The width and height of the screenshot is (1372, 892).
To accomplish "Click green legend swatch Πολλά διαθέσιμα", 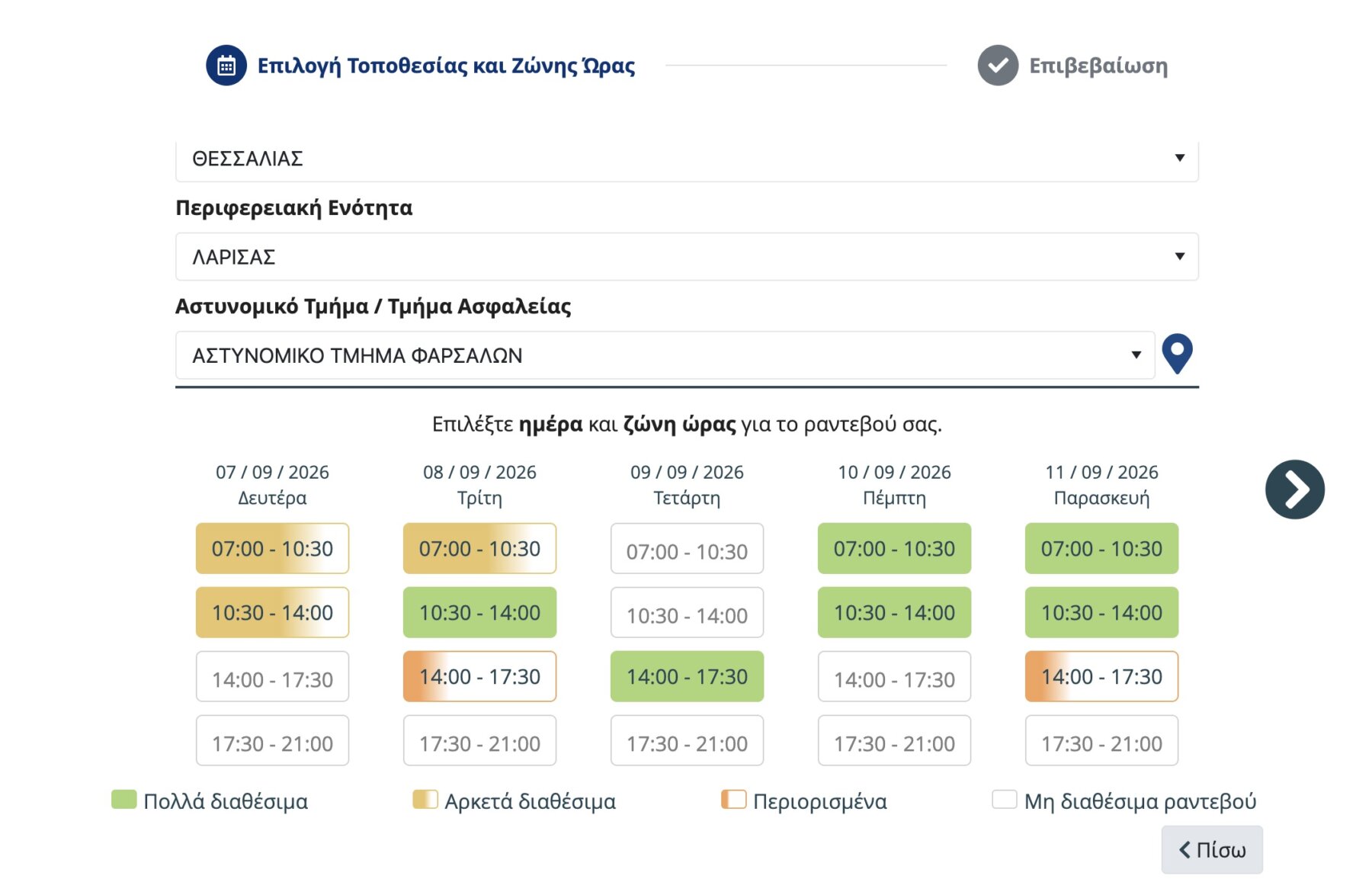I will point(123,799).
